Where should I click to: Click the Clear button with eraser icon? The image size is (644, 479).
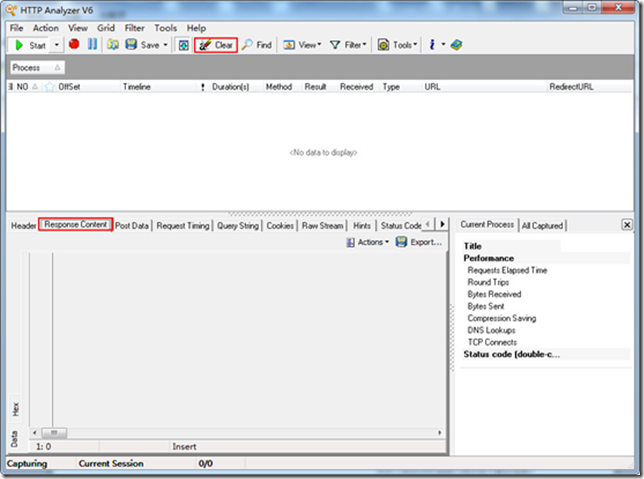tap(216, 45)
